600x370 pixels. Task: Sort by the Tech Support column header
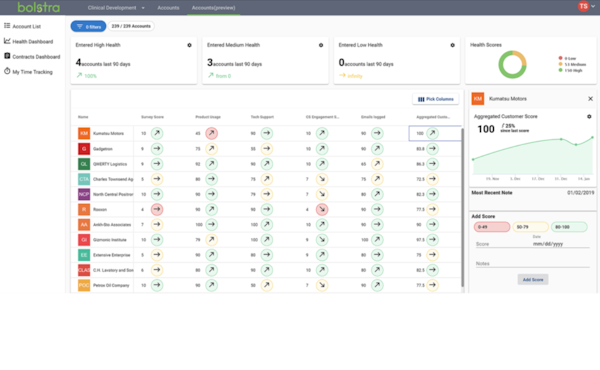point(262,117)
